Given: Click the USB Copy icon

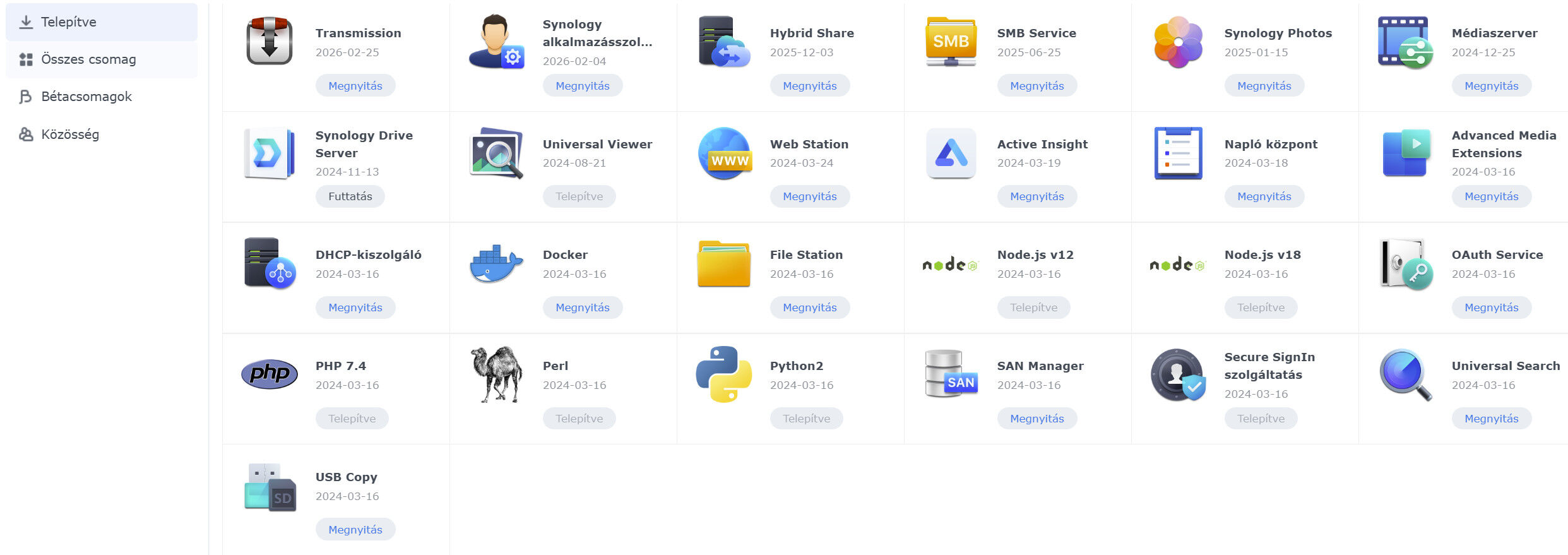Looking at the screenshot, I should [270, 486].
